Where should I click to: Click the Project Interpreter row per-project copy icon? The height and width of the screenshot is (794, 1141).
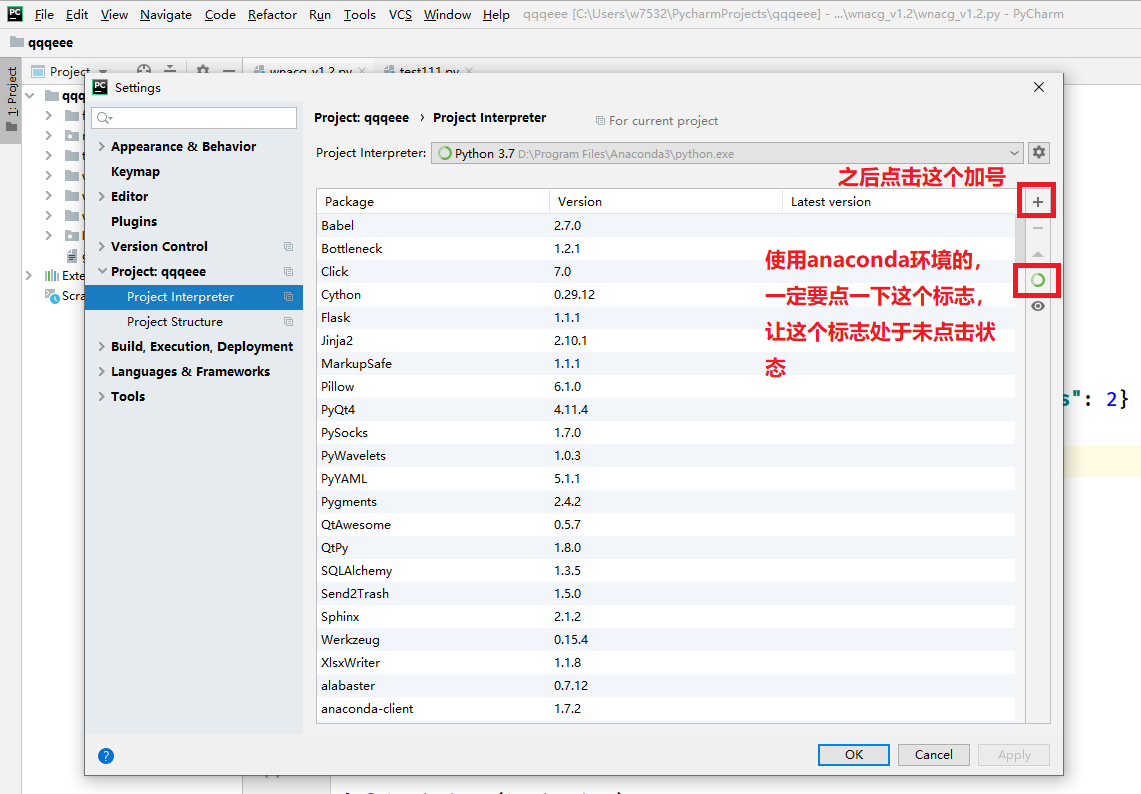pos(288,297)
